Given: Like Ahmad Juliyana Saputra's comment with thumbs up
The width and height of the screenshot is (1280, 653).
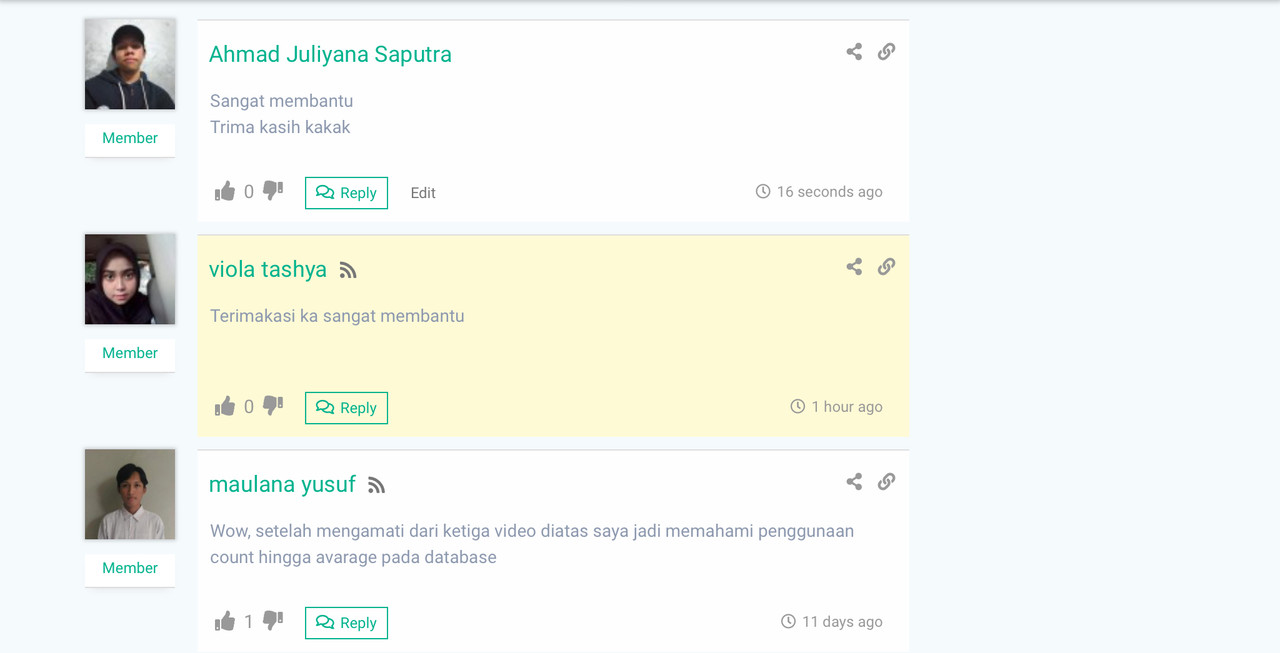Looking at the screenshot, I should click(225, 191).
